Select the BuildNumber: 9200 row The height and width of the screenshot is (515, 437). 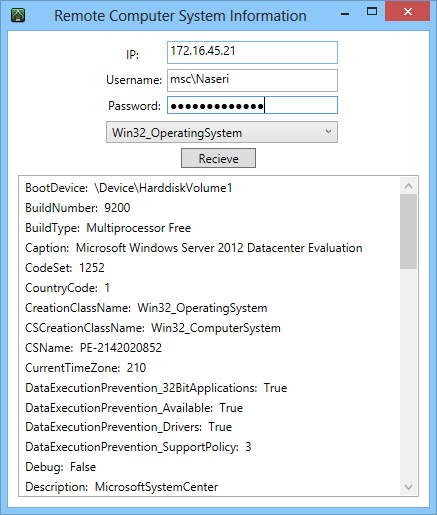[78, 208]
